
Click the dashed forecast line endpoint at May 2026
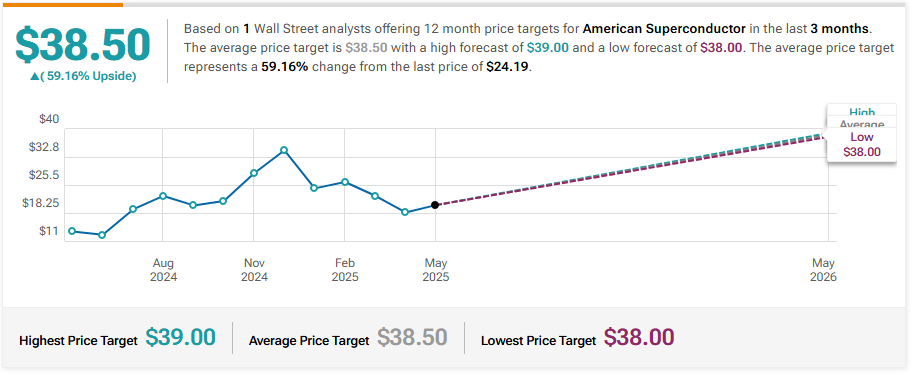[825, 135]
